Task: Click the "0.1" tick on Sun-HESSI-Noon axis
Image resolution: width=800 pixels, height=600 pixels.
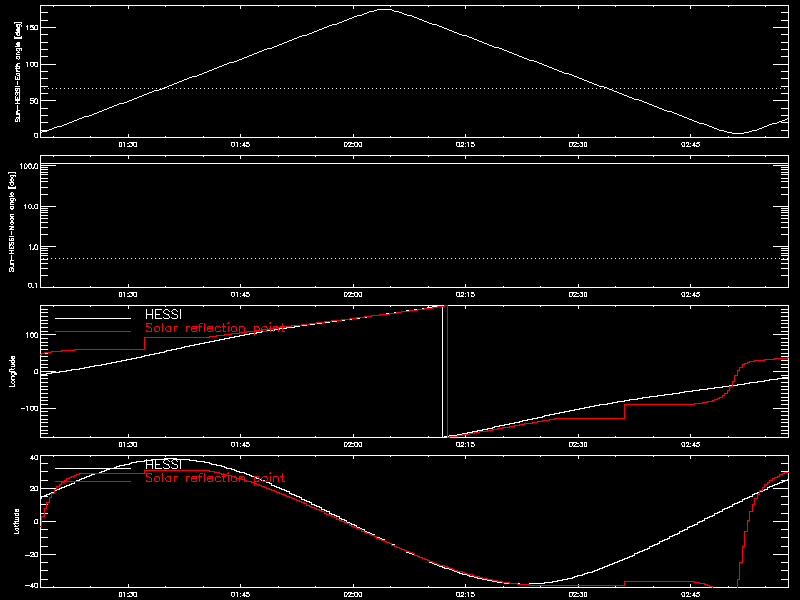Action: [33, 285]
